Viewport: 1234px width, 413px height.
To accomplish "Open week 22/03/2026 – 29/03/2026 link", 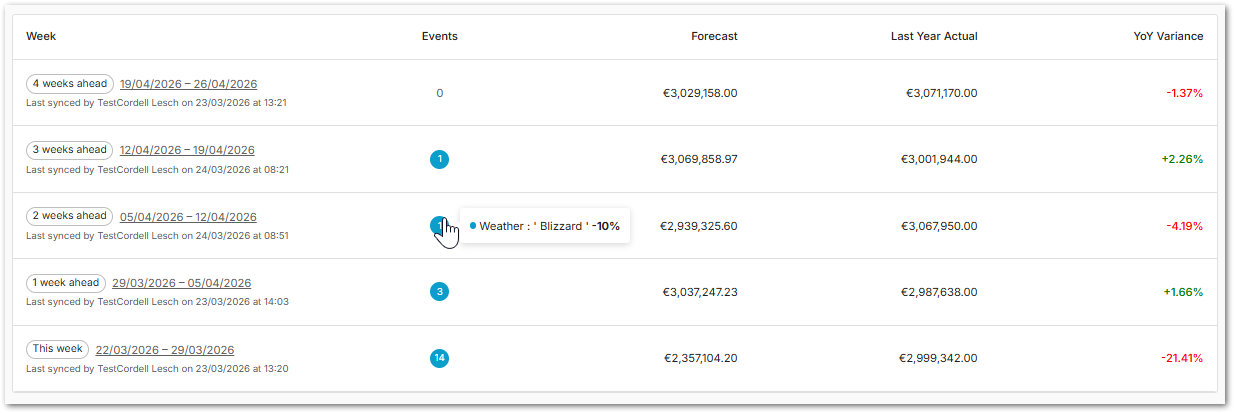I will point(165,350).
